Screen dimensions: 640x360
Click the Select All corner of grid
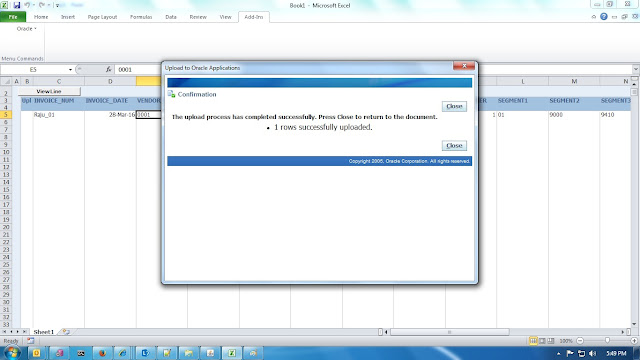click(x=6, y=81)
